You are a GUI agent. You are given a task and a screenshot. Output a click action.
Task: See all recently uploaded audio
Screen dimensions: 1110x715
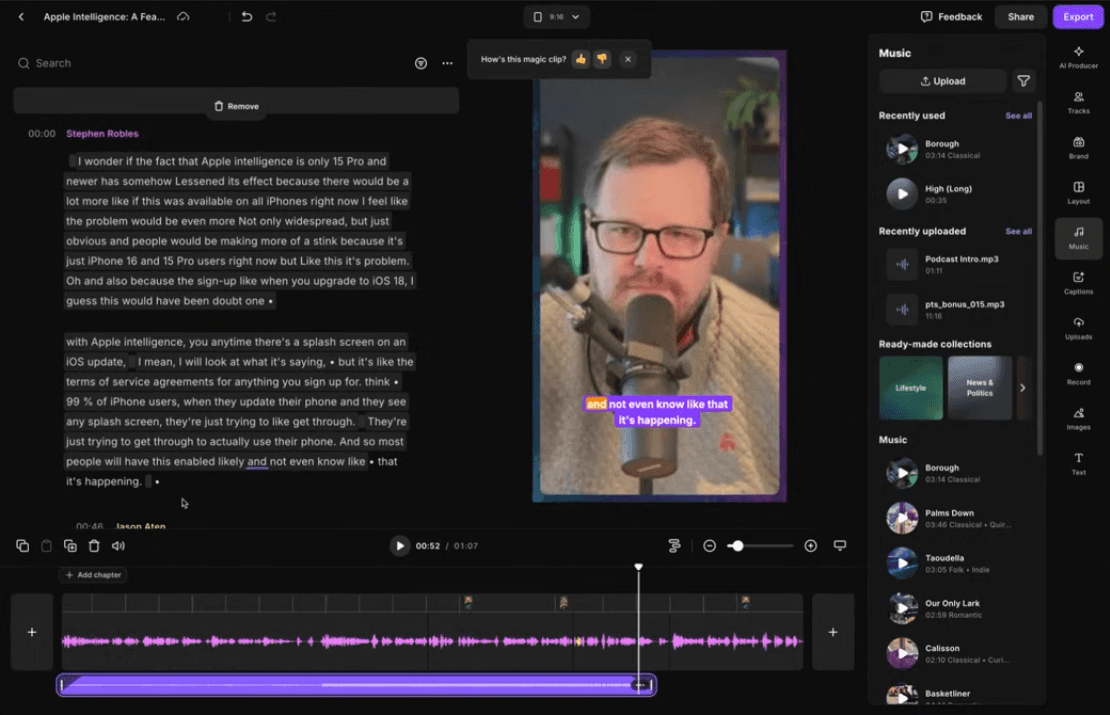1019,231
